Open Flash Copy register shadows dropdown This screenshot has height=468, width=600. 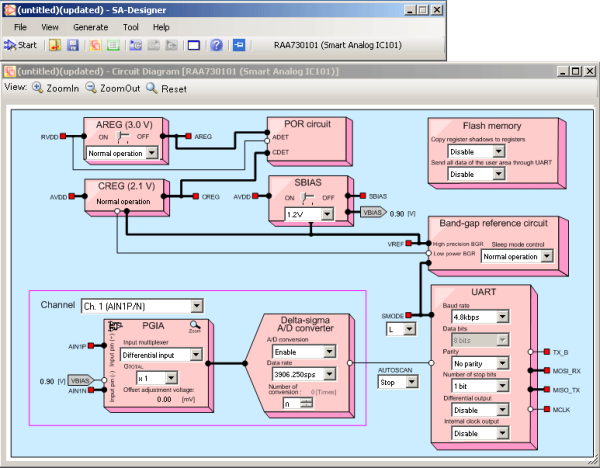point(476,152)
